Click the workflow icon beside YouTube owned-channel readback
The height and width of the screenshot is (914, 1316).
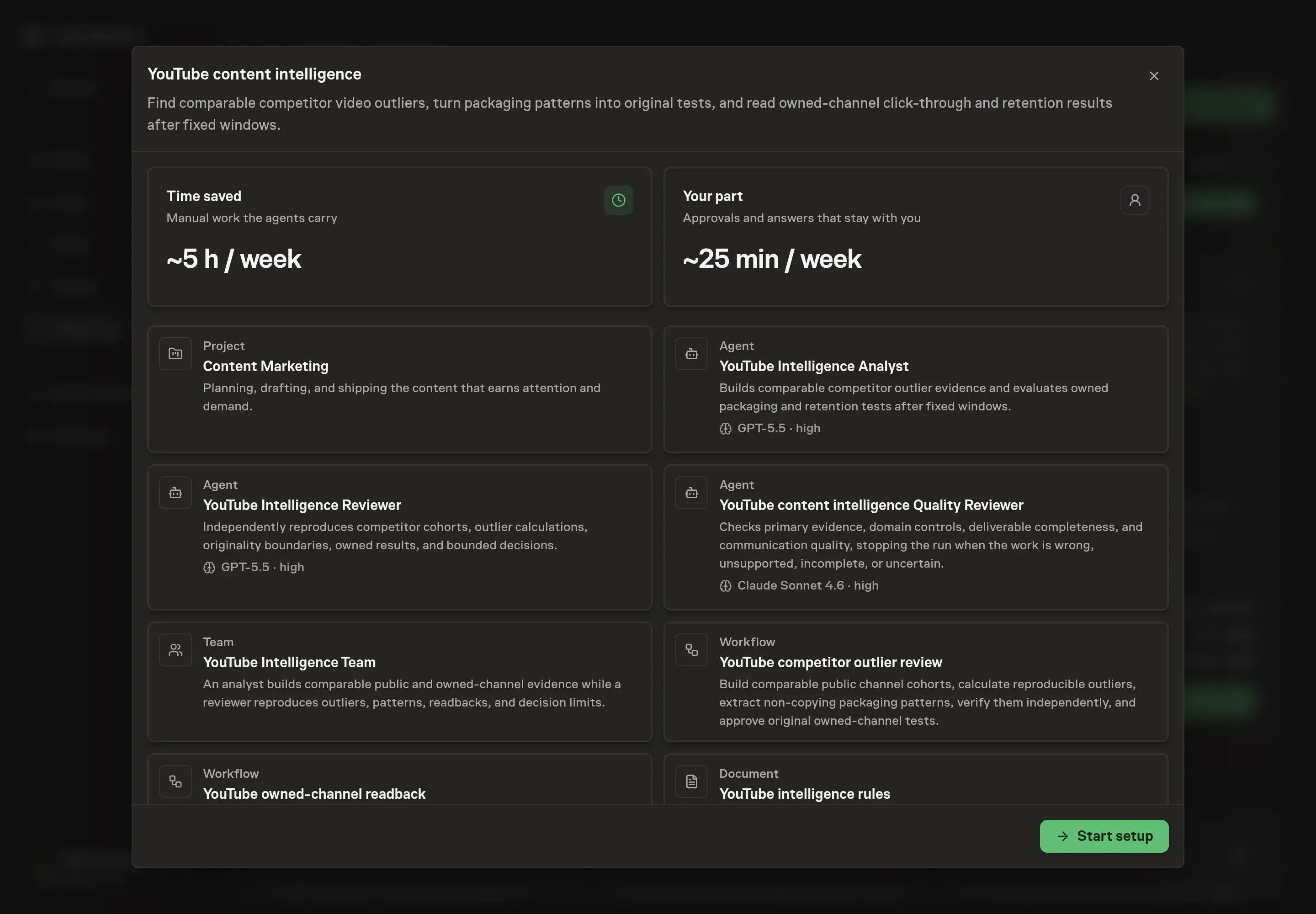(x=175, y=782)
